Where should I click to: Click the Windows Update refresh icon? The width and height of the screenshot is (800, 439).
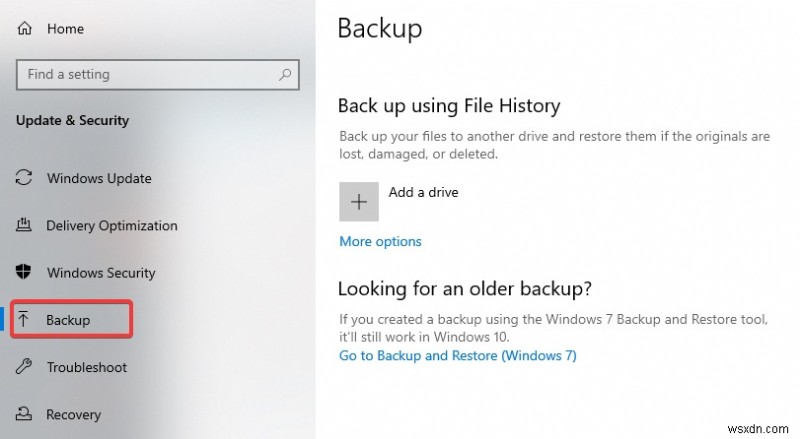(x=25, y=179)
